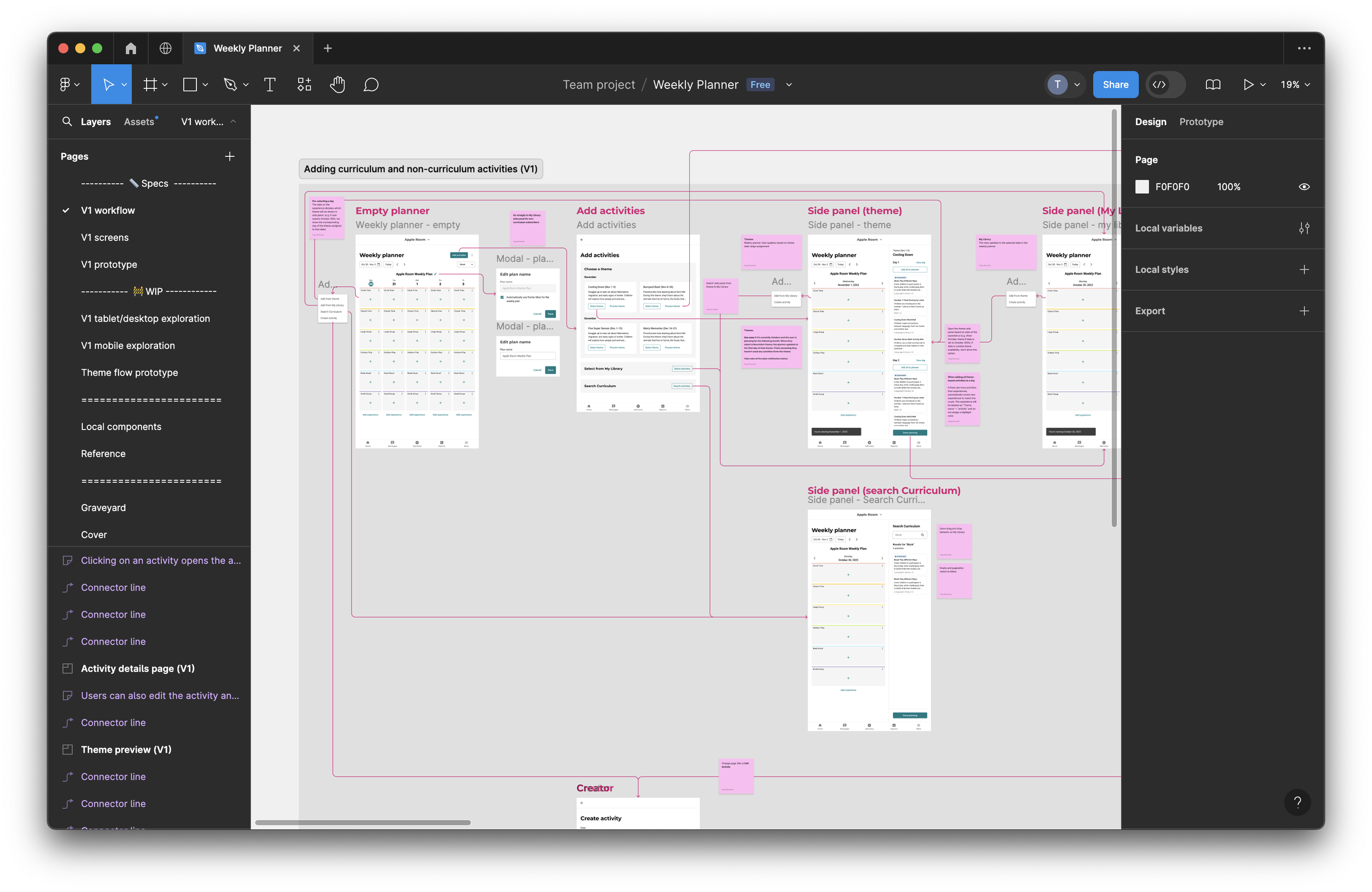Image resolution: width=1372 pixels, height=892 pixels.
Task: Go to the Home tab icon
Action: pyautogui.click(x=131, y=48)
